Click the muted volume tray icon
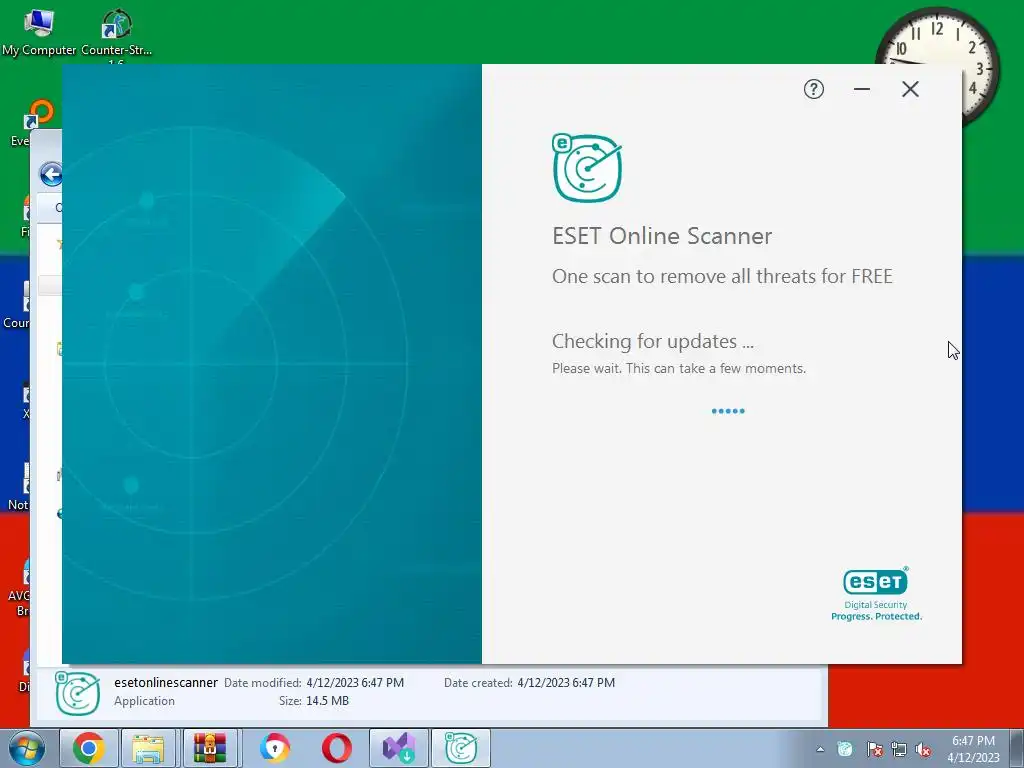This screenshot has height=768, width=1024. (923, 749)
